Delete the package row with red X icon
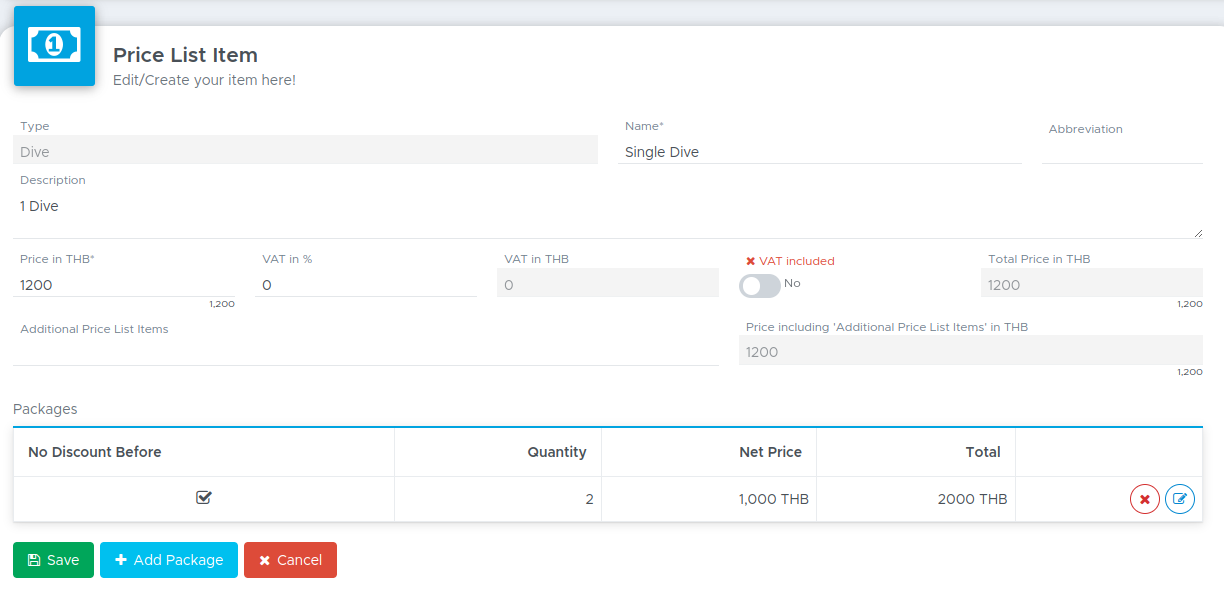This screenshot has width=1224, height=591. [1145, 499]
